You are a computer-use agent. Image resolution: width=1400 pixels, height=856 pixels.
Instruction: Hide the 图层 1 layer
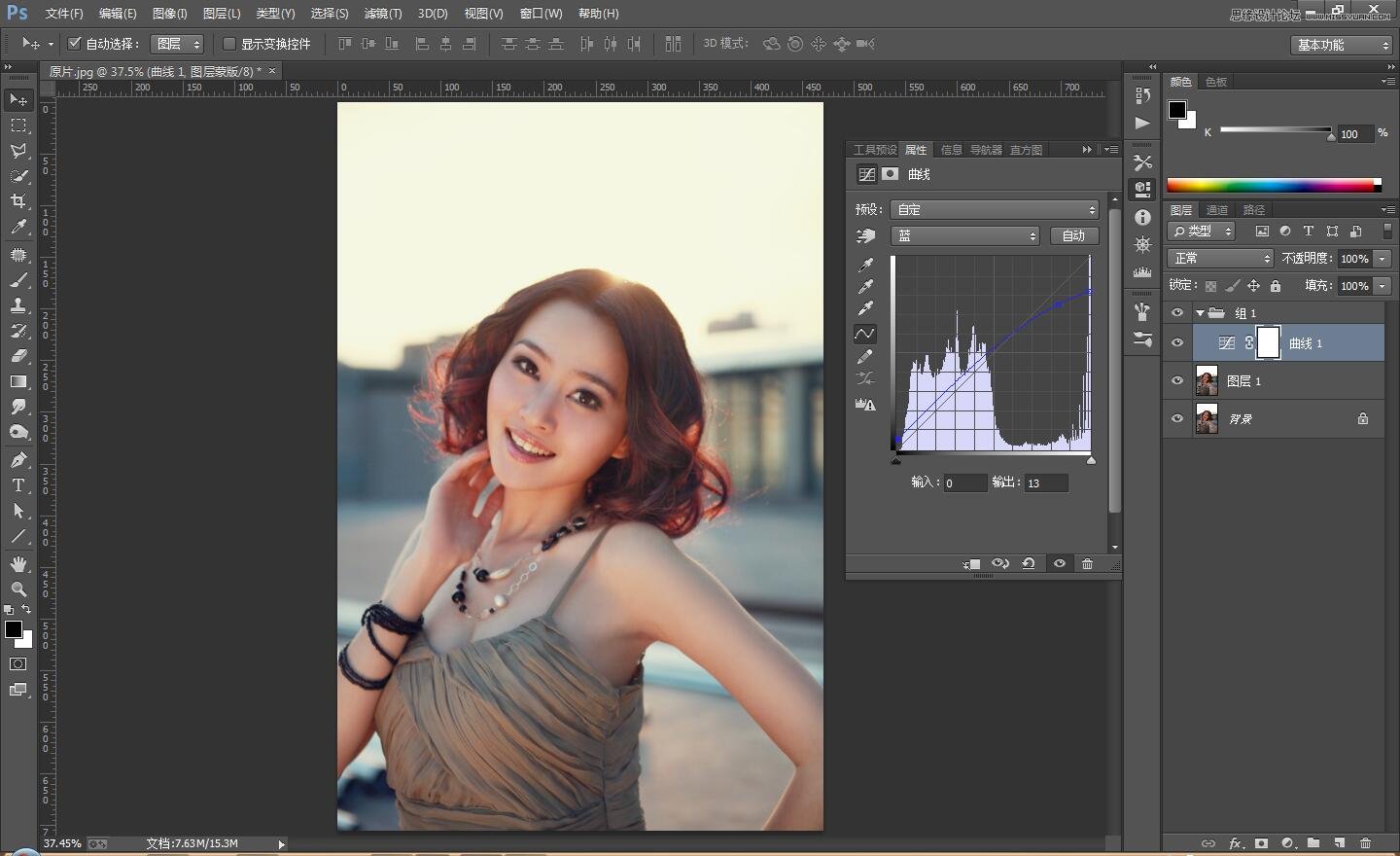coord(1177,381)
